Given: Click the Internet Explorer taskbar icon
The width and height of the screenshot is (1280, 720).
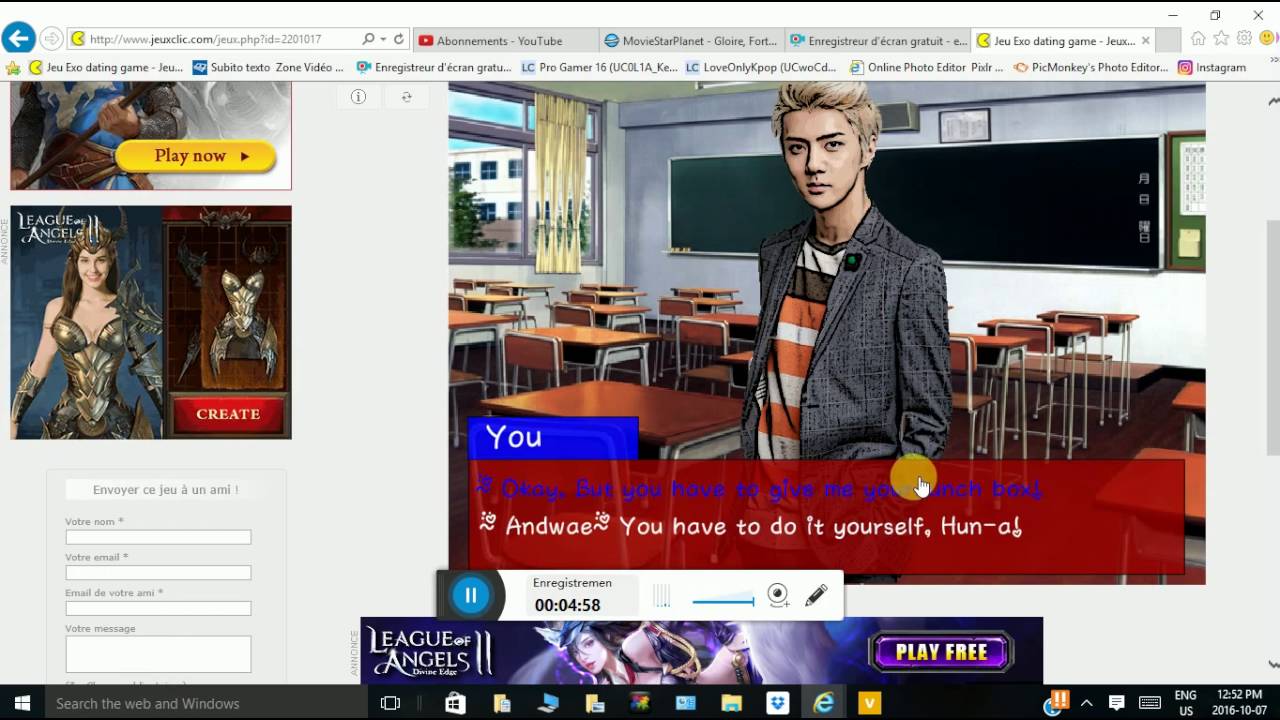Looking at the screenshot, I should click(824, 703).
